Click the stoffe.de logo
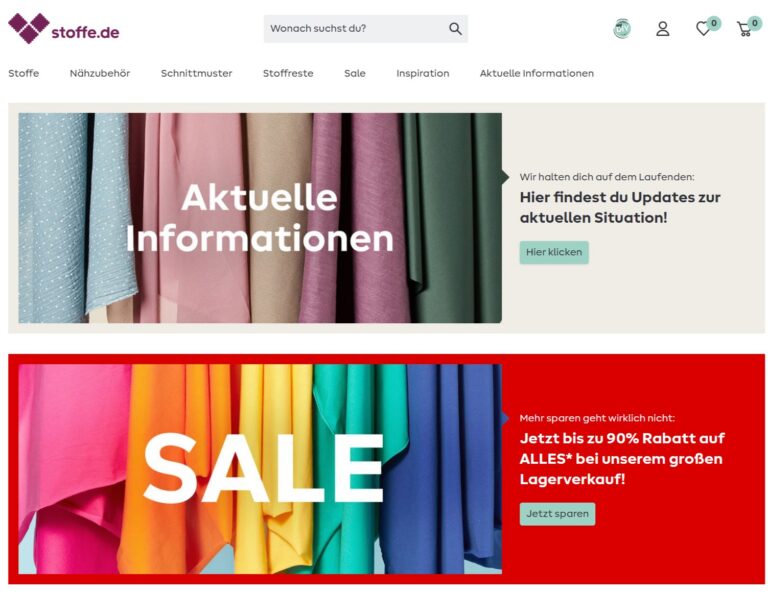Viewport: 768px width, 592px height. tap(64, 28)
